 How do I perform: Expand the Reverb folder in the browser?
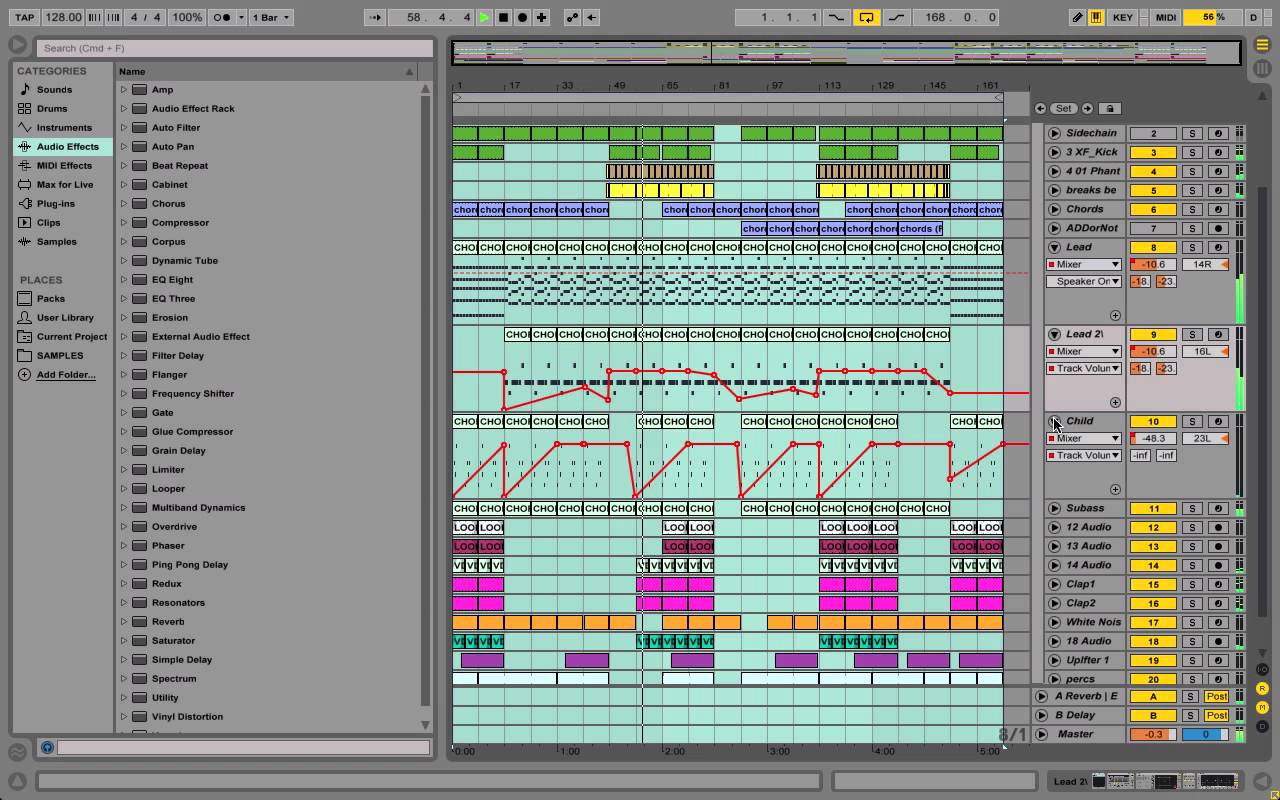coord(124,622)
